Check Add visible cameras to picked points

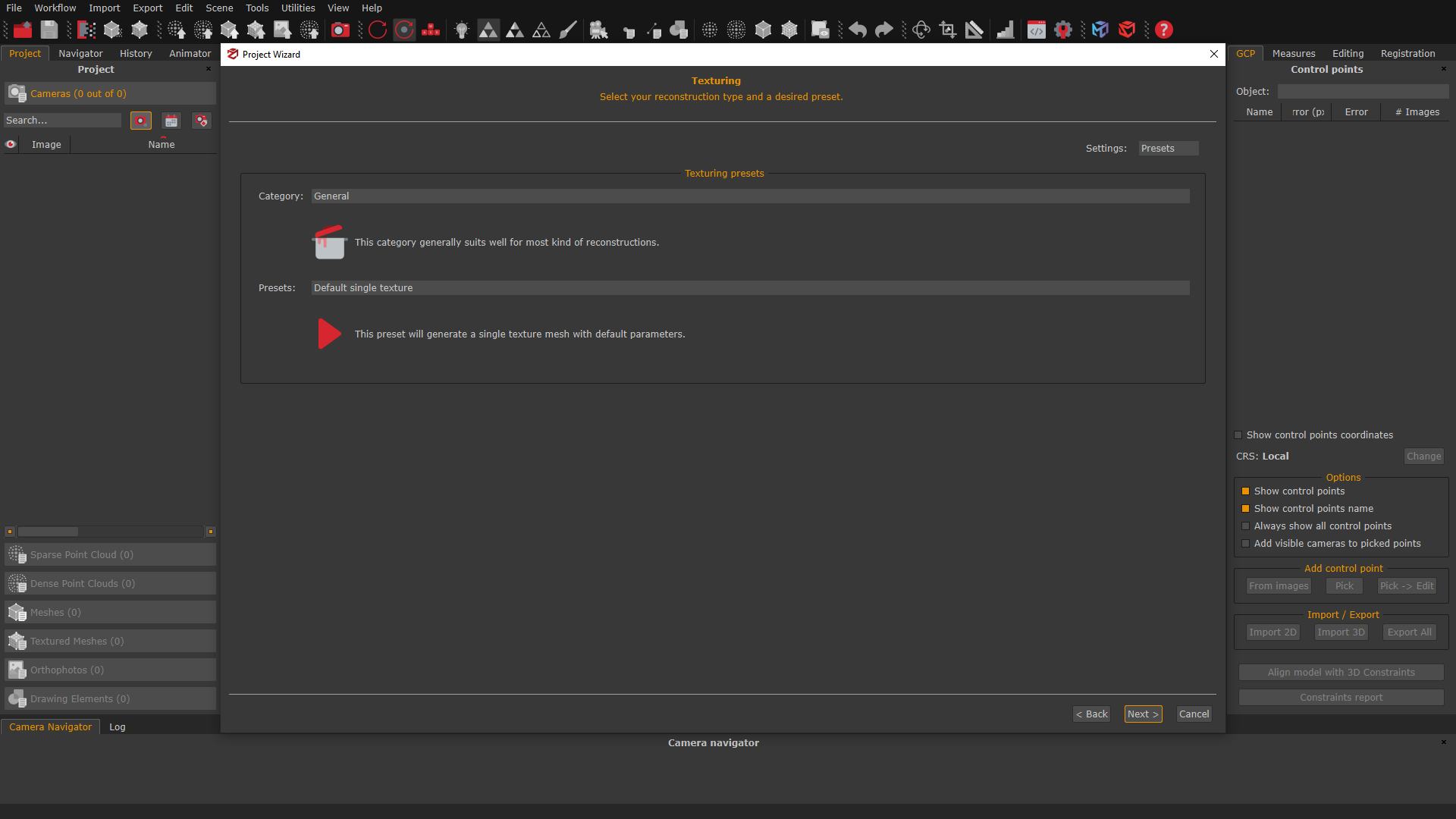pyautogui.click(x=1245, y=543)
